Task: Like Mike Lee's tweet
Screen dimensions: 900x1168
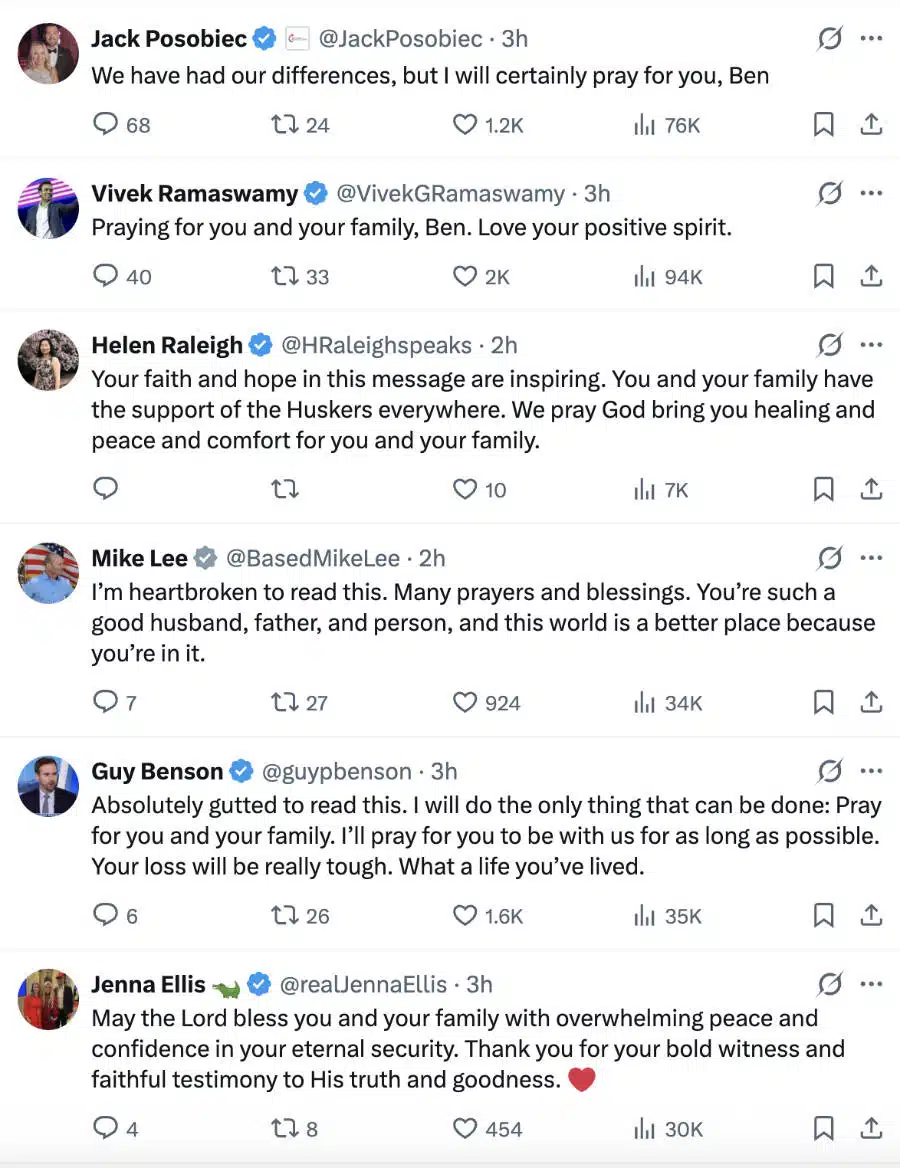Action: tap(465, 703)
